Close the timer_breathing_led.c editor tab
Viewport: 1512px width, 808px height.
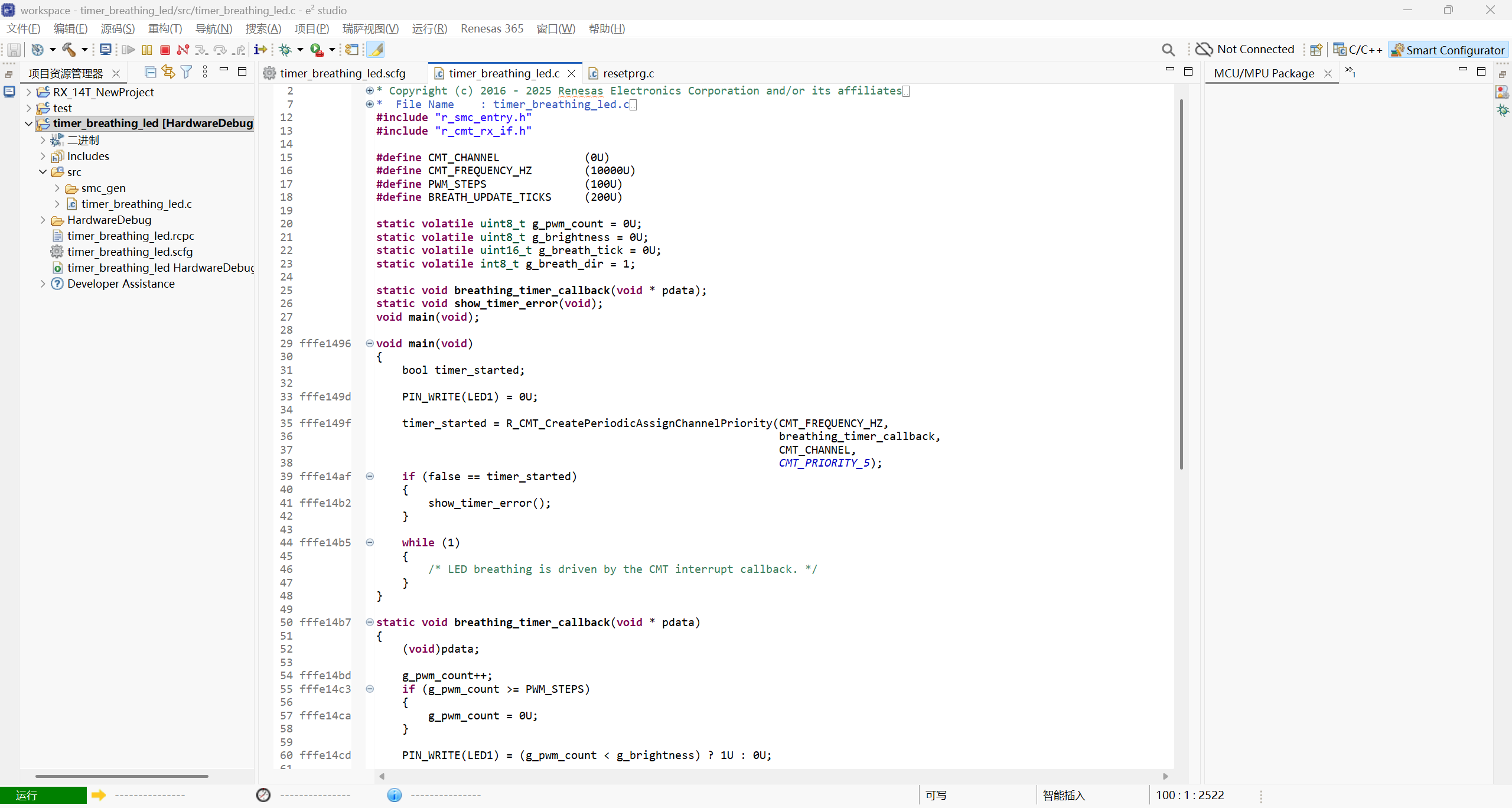pyautogui.click(x=571, y=73)
